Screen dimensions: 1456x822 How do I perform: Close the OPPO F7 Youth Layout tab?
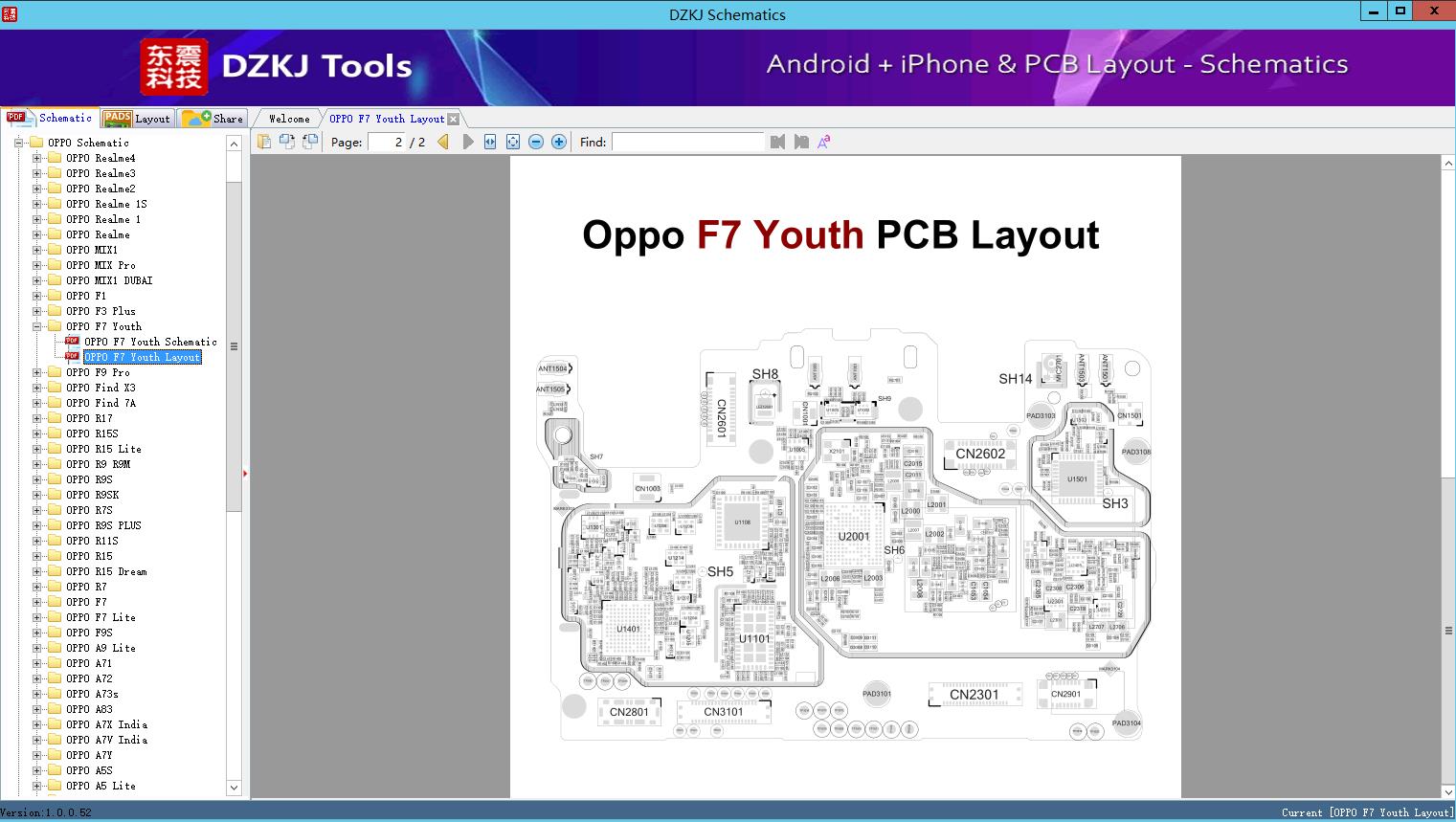pyautogui.click(x=454, y=119)
